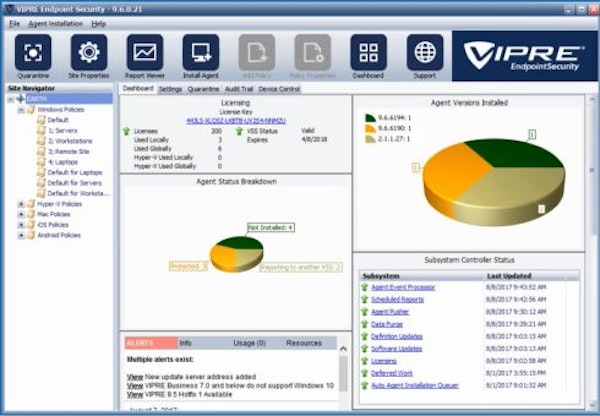View the Windows 10 support alert
The height and width of the screenshot is (416, 600).
135,385
